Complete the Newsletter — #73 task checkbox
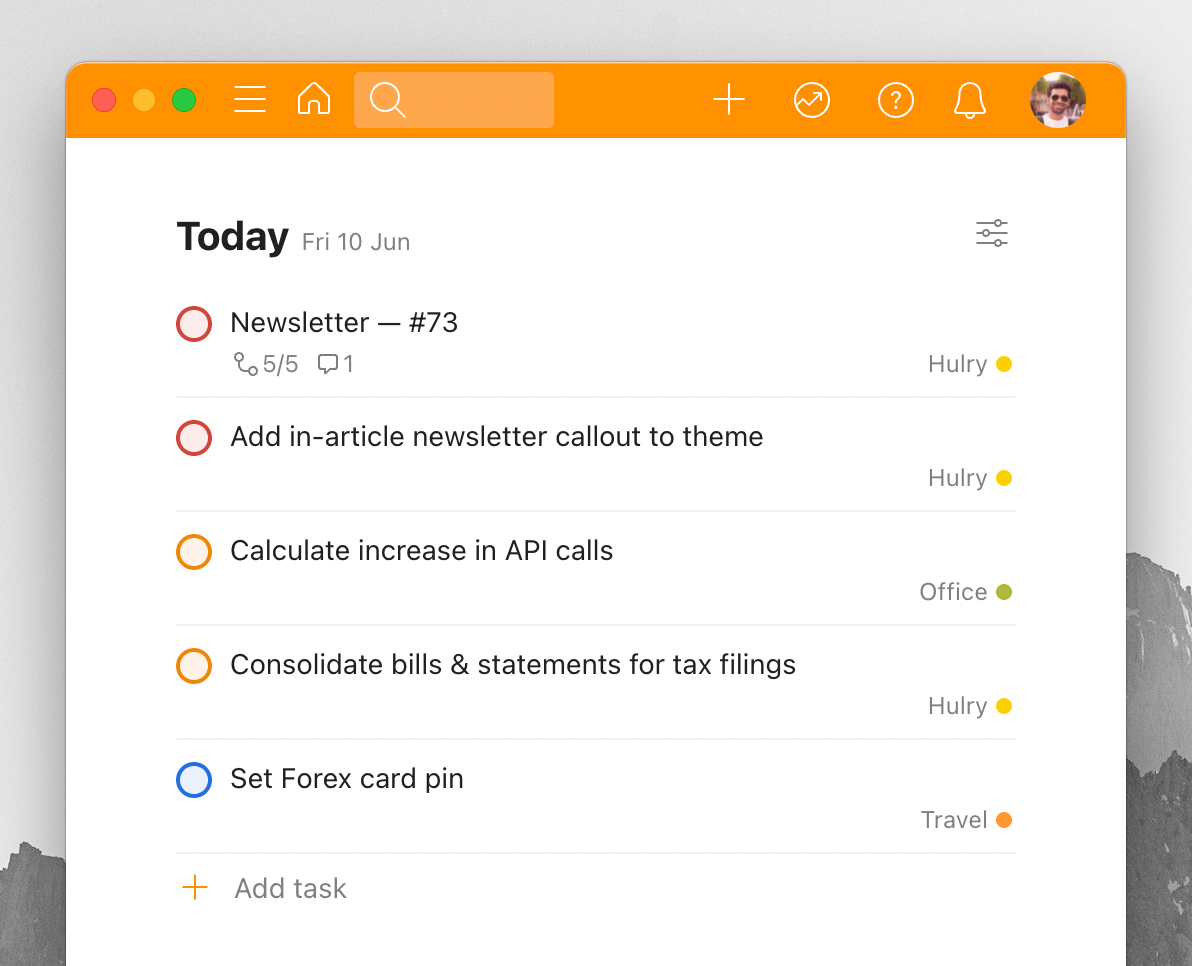The image size is (1192, 966). (194, 324)
